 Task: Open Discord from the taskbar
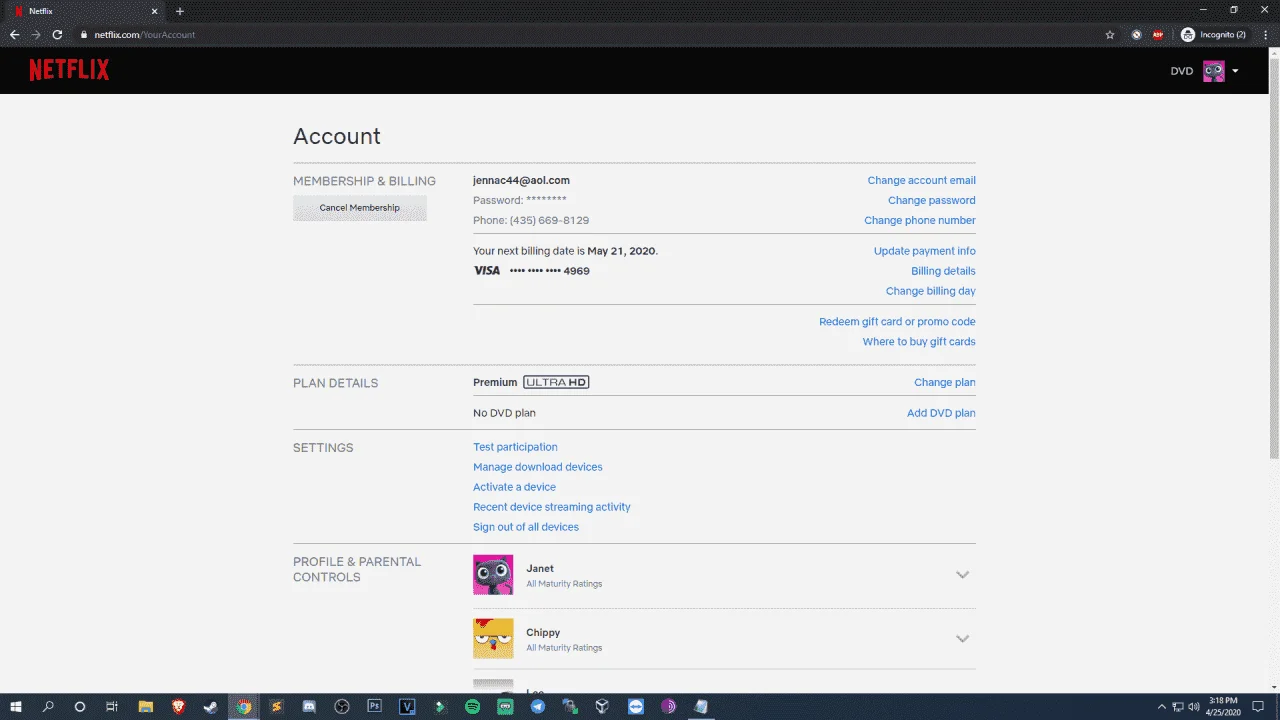tap(309, 706)
